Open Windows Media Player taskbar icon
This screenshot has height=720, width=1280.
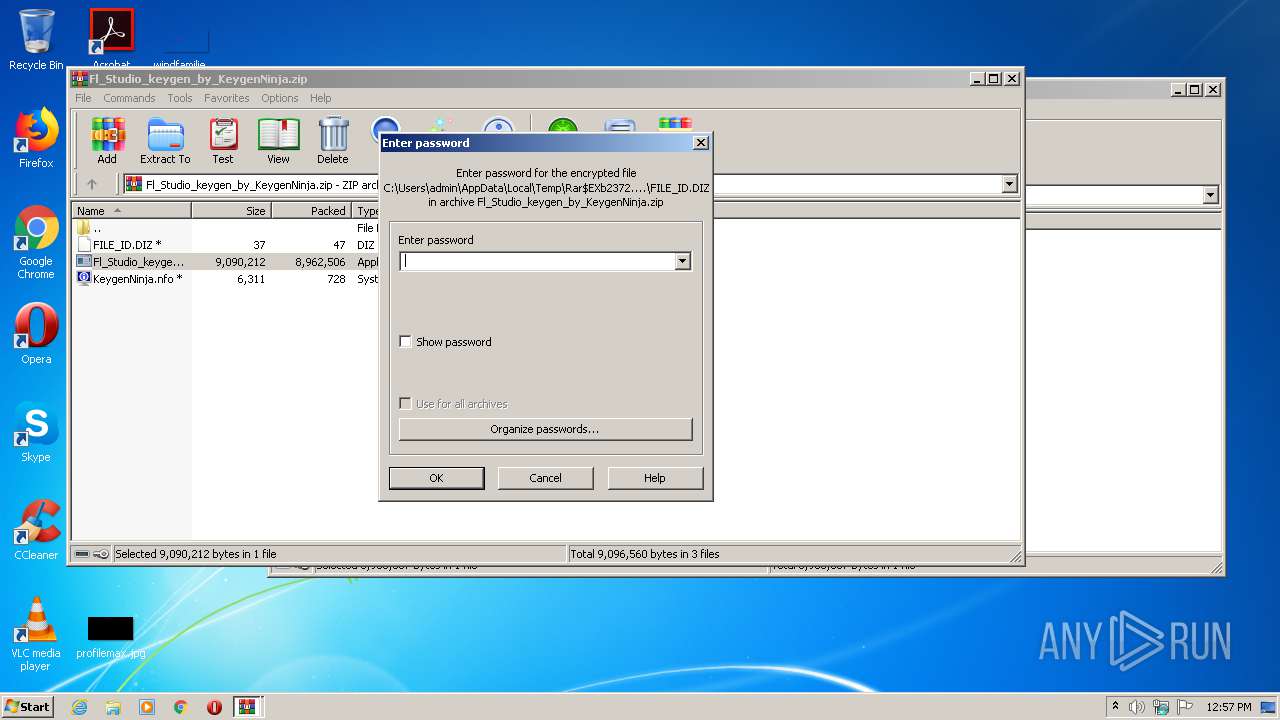tap(147, 707)
